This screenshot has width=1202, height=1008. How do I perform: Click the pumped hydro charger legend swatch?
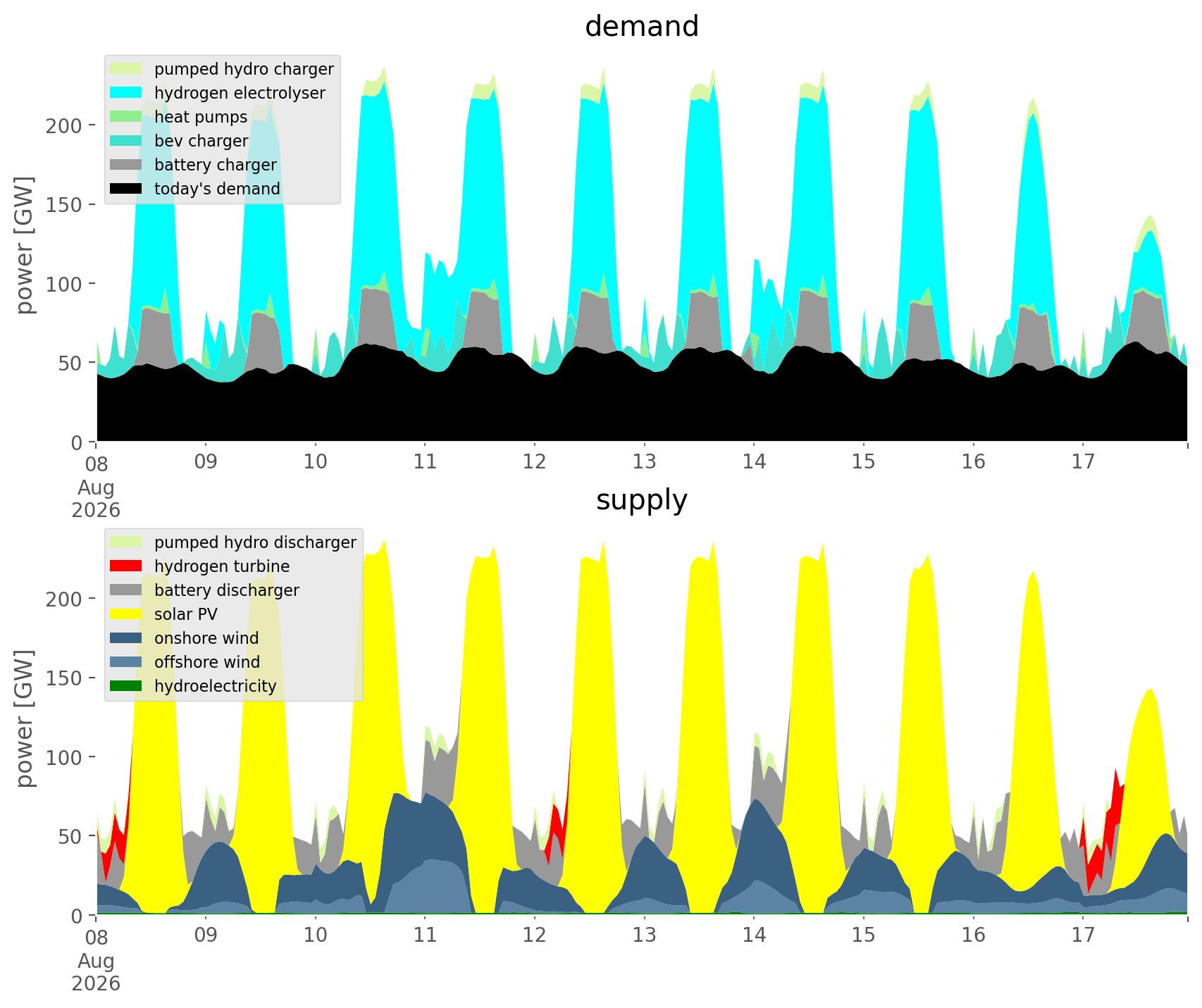point(126,69)
